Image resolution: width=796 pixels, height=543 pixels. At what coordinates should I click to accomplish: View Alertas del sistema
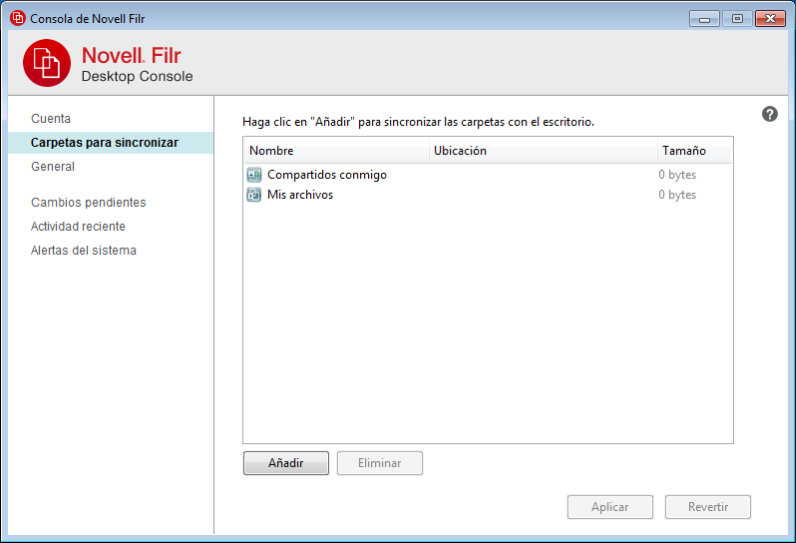pos(84,251)
